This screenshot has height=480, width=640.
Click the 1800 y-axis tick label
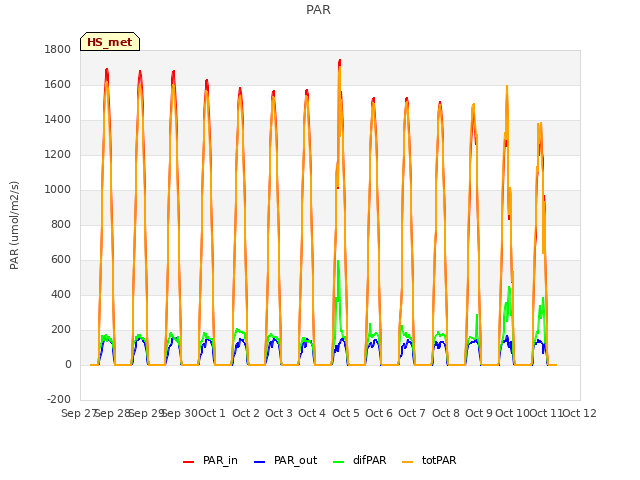[x=58, y=49]
